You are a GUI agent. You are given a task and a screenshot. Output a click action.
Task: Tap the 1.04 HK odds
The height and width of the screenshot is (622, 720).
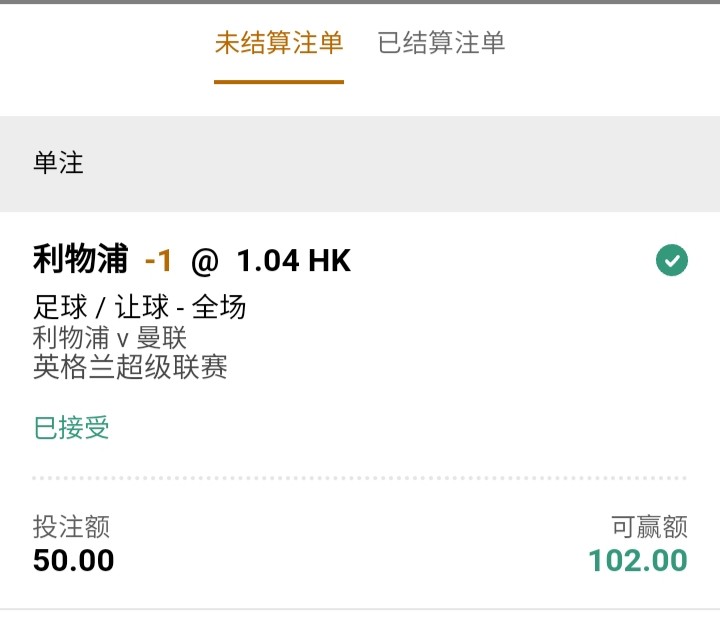[293, 262]
